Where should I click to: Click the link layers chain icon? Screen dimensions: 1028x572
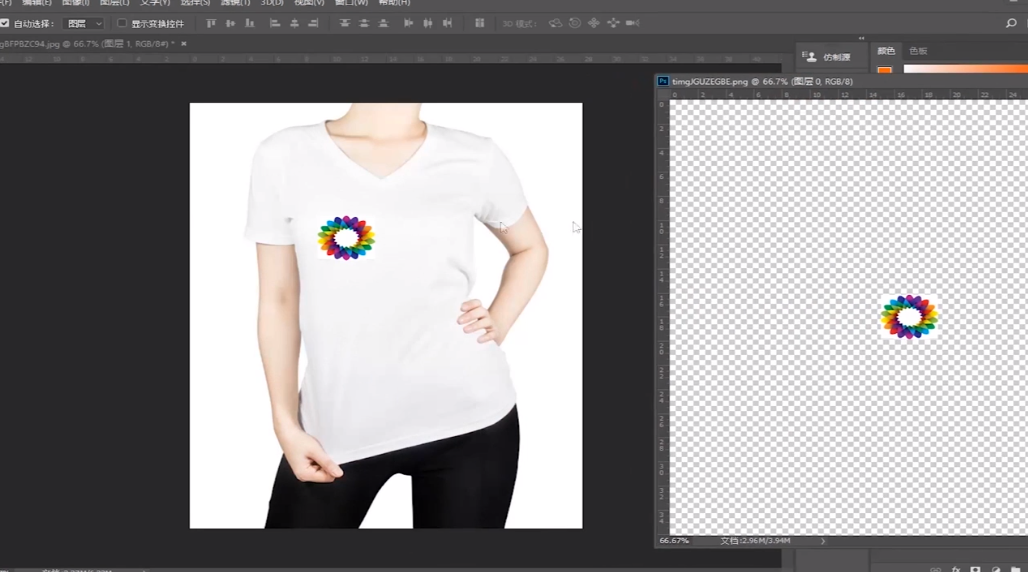pyautogui.click(x=936, y=569)
